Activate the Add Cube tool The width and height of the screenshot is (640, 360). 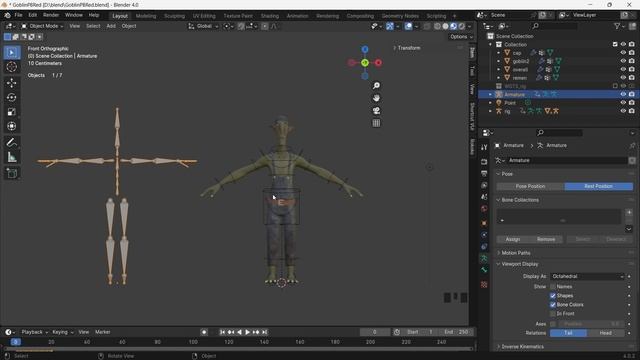(x=12, y=173)
